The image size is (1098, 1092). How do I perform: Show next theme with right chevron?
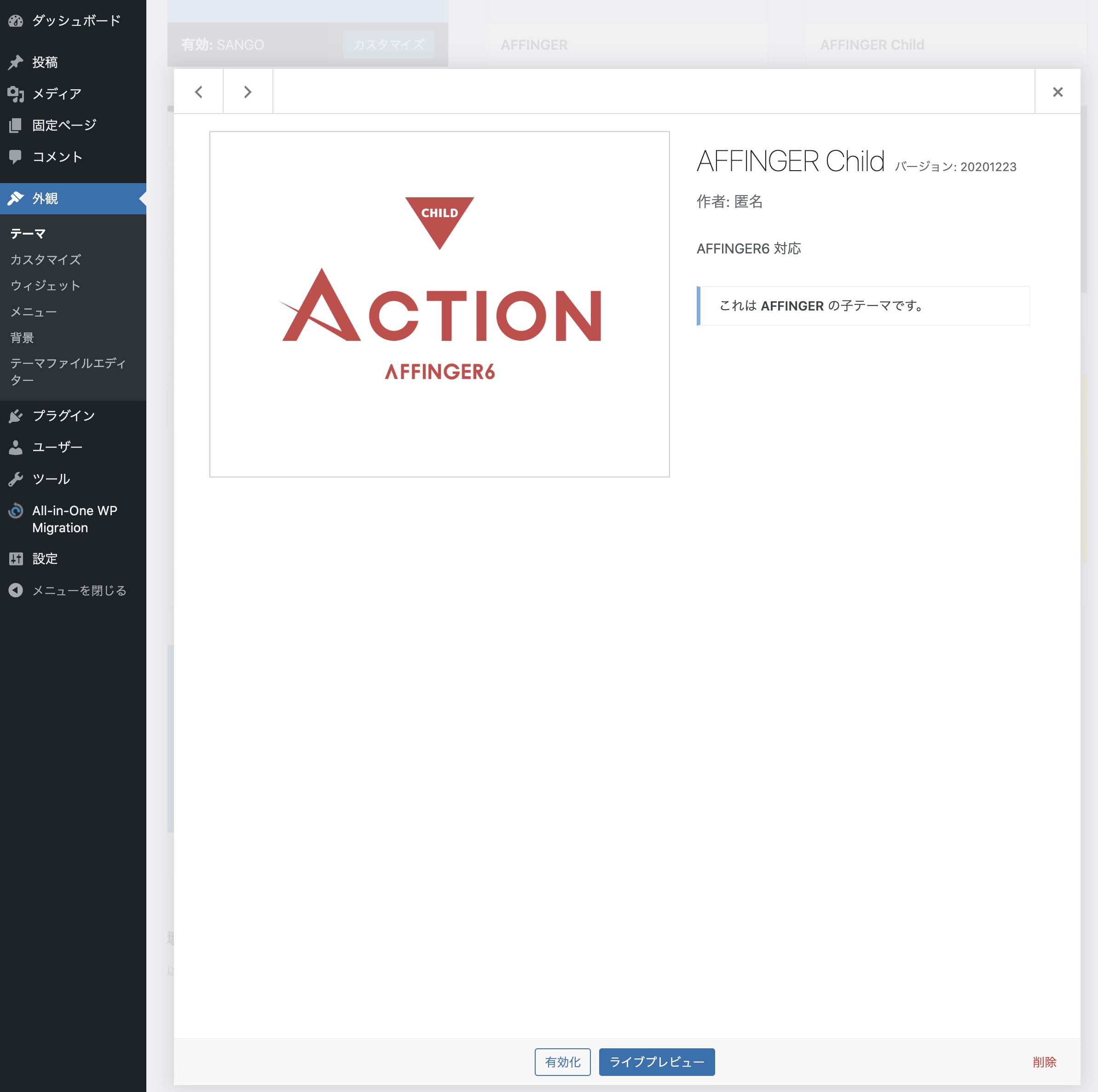point(248,92)
